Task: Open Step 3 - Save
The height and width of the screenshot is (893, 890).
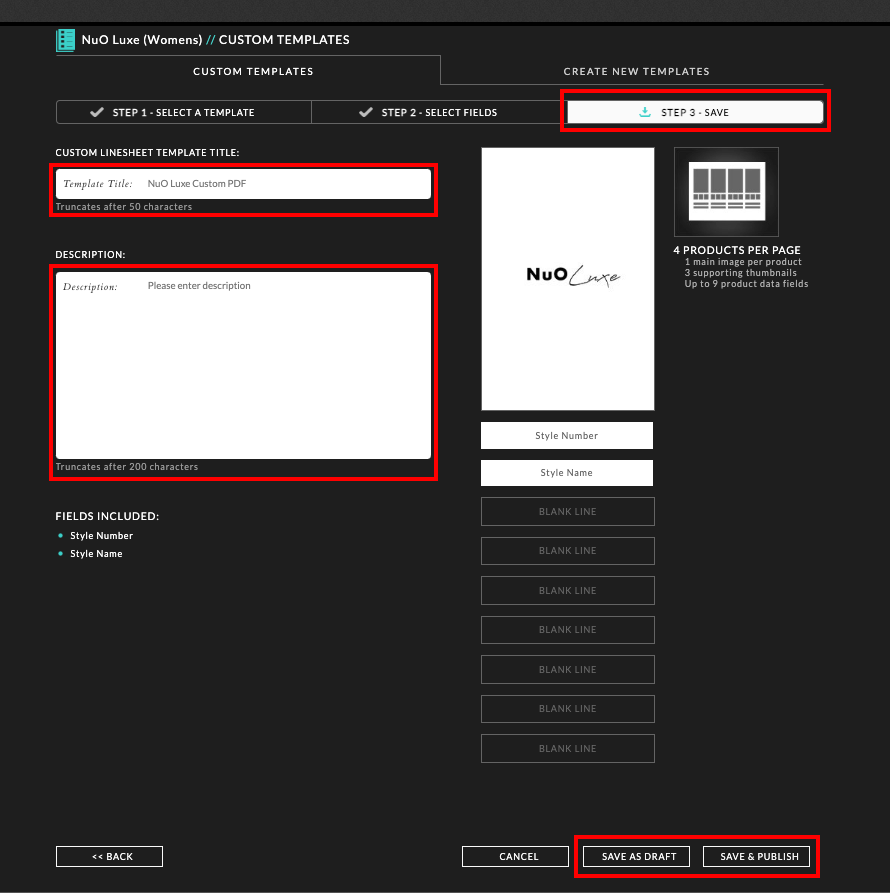Action: (x=695, y=112)
